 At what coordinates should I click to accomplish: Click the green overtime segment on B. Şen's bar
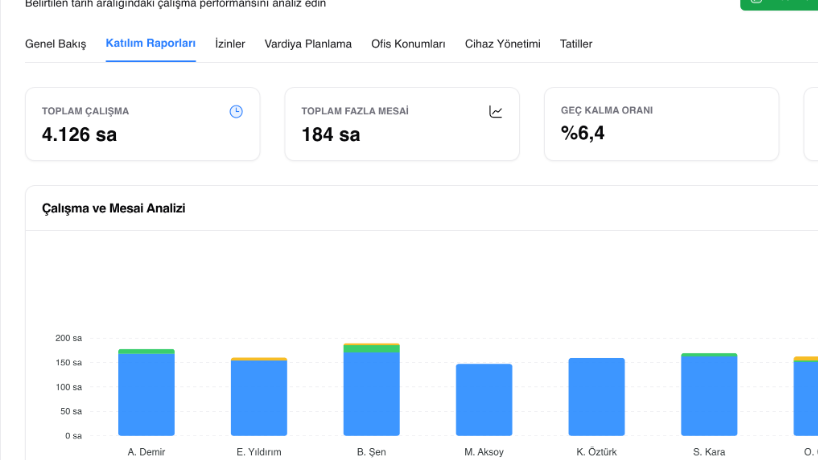click(x=371, y=348)
